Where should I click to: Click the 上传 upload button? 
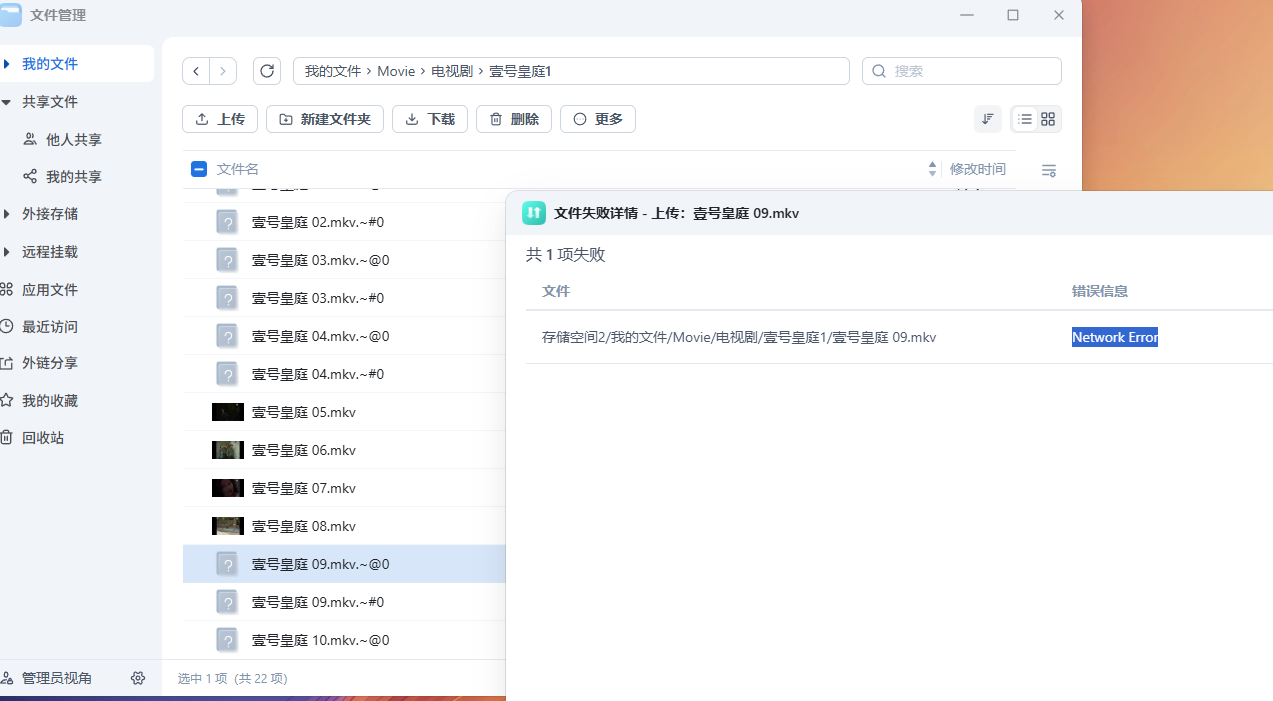220,119
